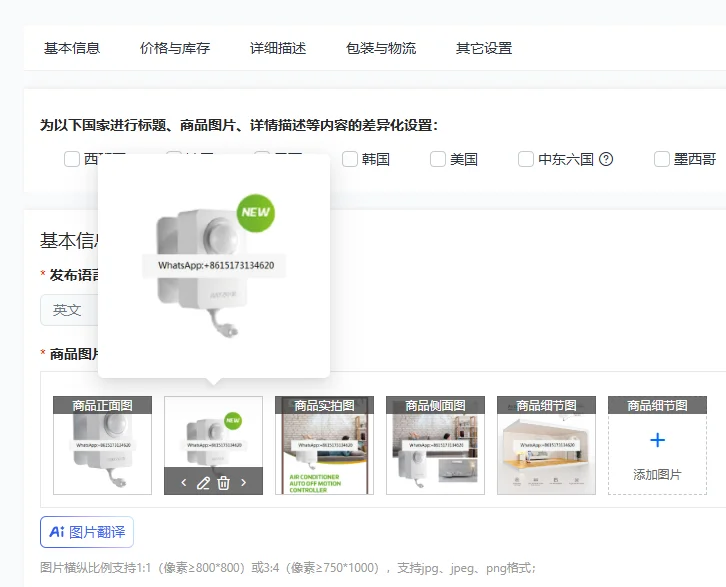
Task: Tick the 韩国 checkbox
Action: [x=350, y=159]
